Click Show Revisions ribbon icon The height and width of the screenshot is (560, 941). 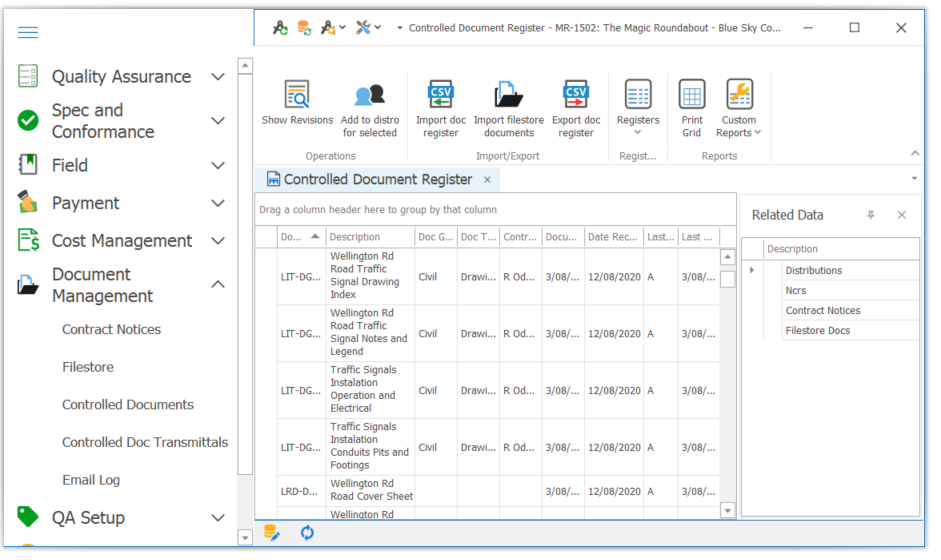pyautogui.click(x=297, y=95)
